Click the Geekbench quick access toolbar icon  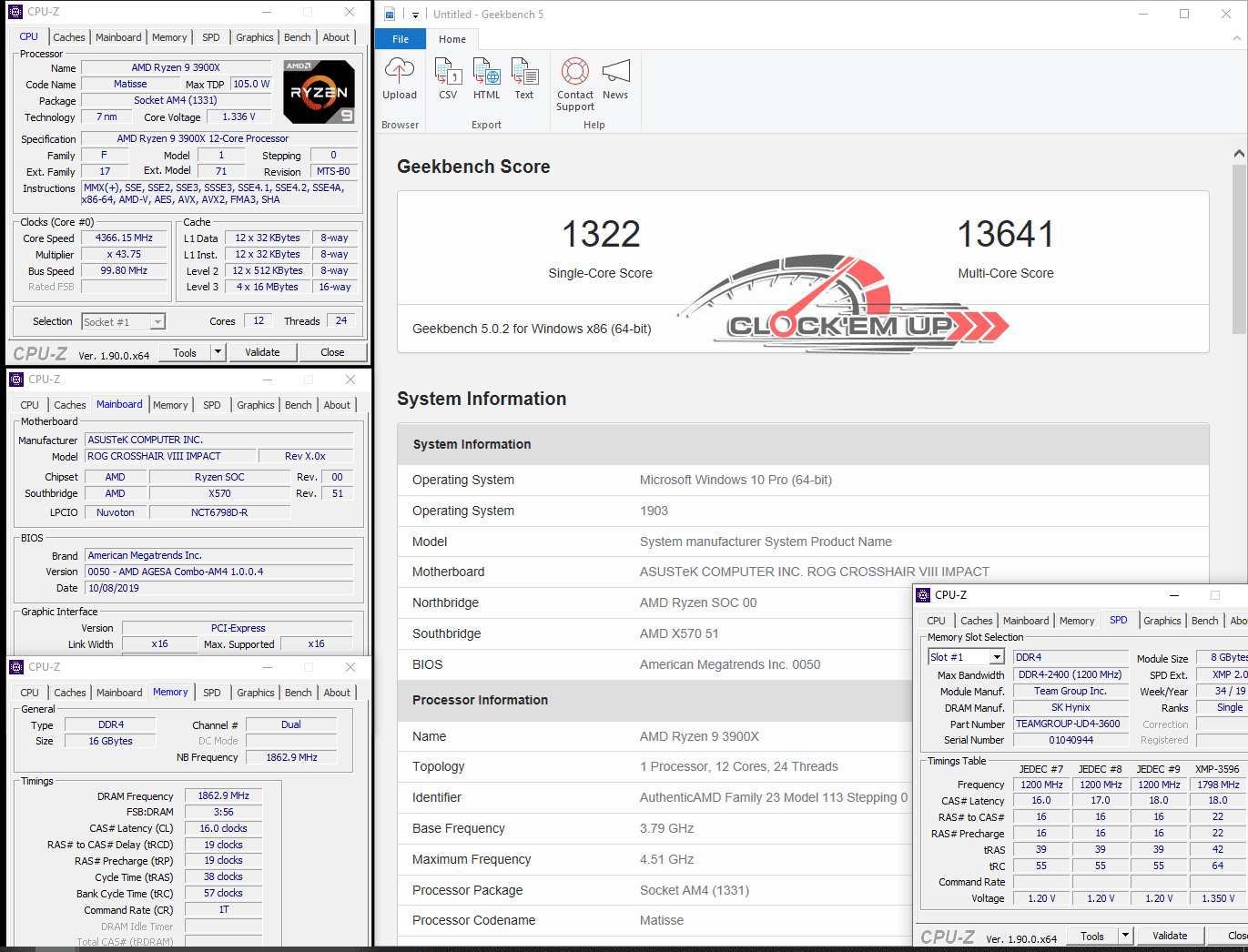coord(390,14)
